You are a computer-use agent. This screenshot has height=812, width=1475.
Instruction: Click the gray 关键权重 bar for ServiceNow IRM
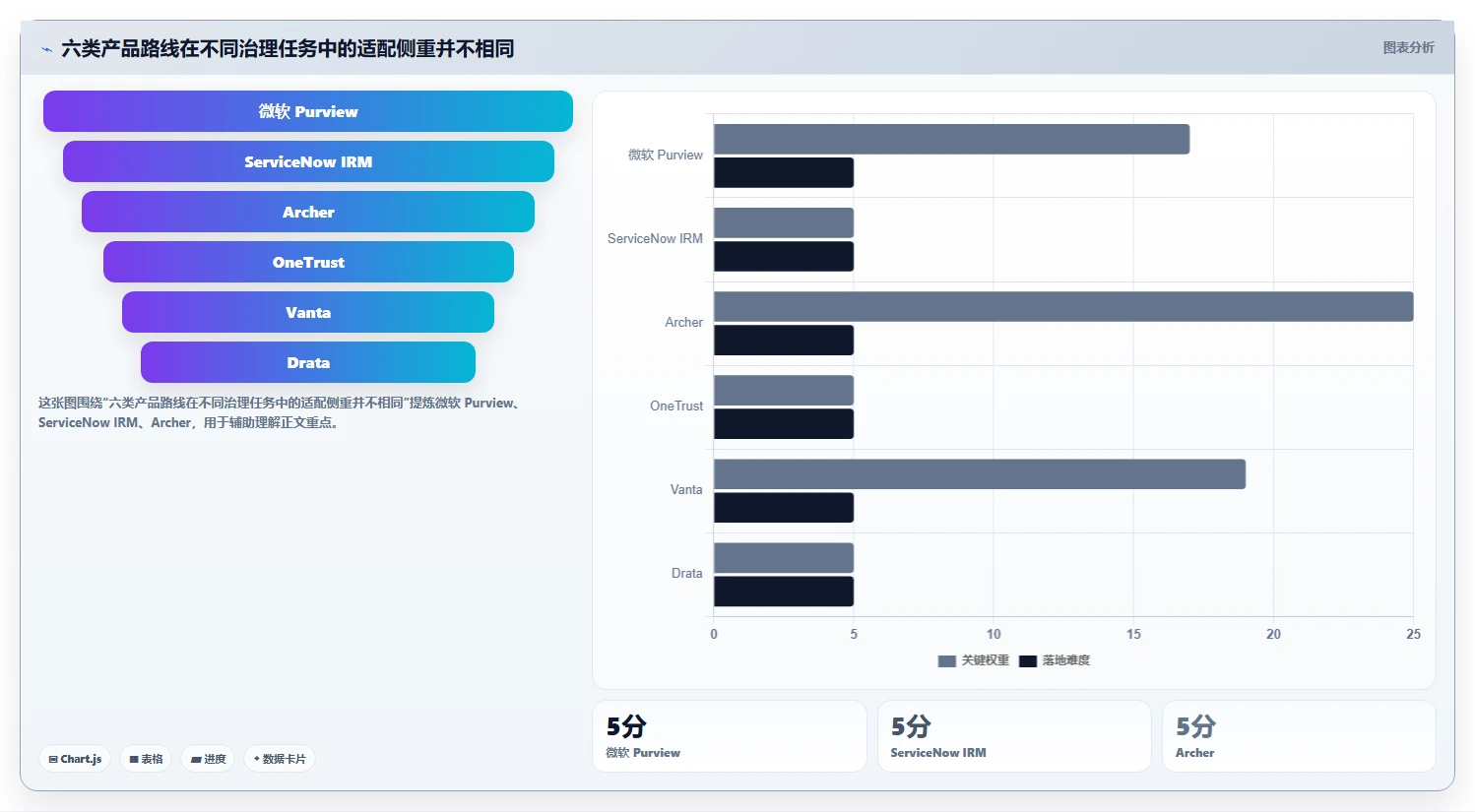(x=784, y=222)
